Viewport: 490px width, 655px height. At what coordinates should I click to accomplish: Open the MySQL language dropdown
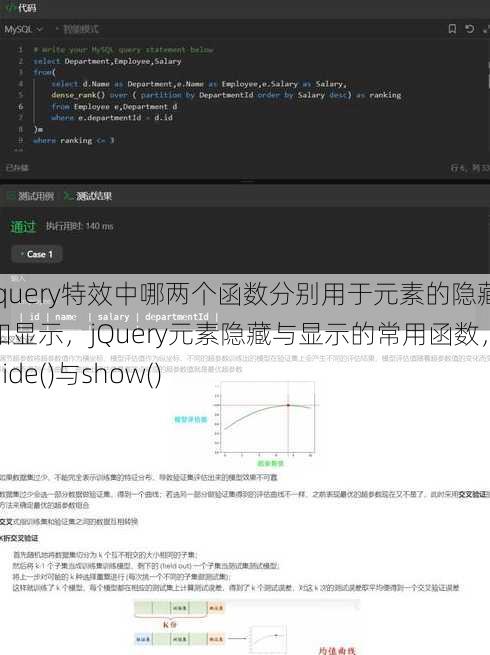(x=23, y=29)
